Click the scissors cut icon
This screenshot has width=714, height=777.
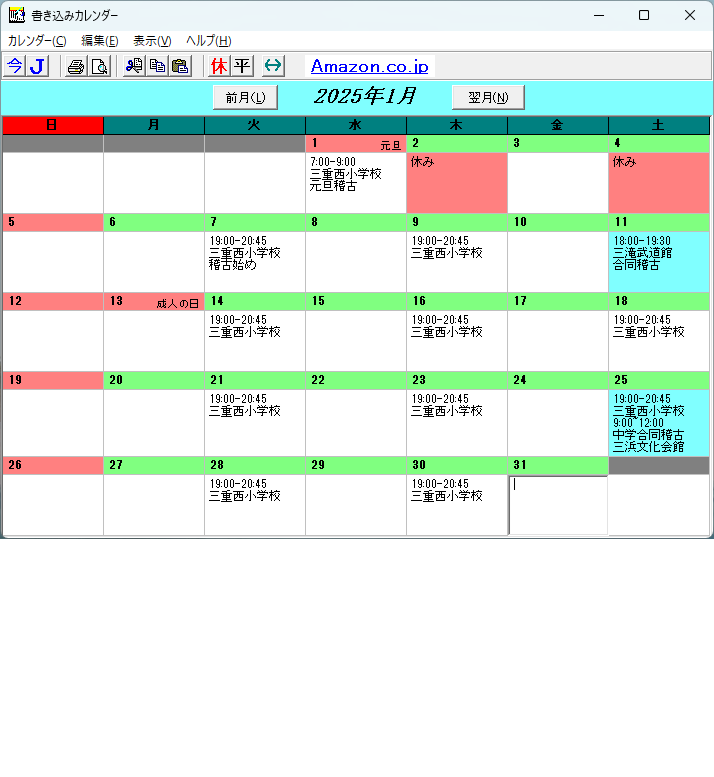coord(134,66)
